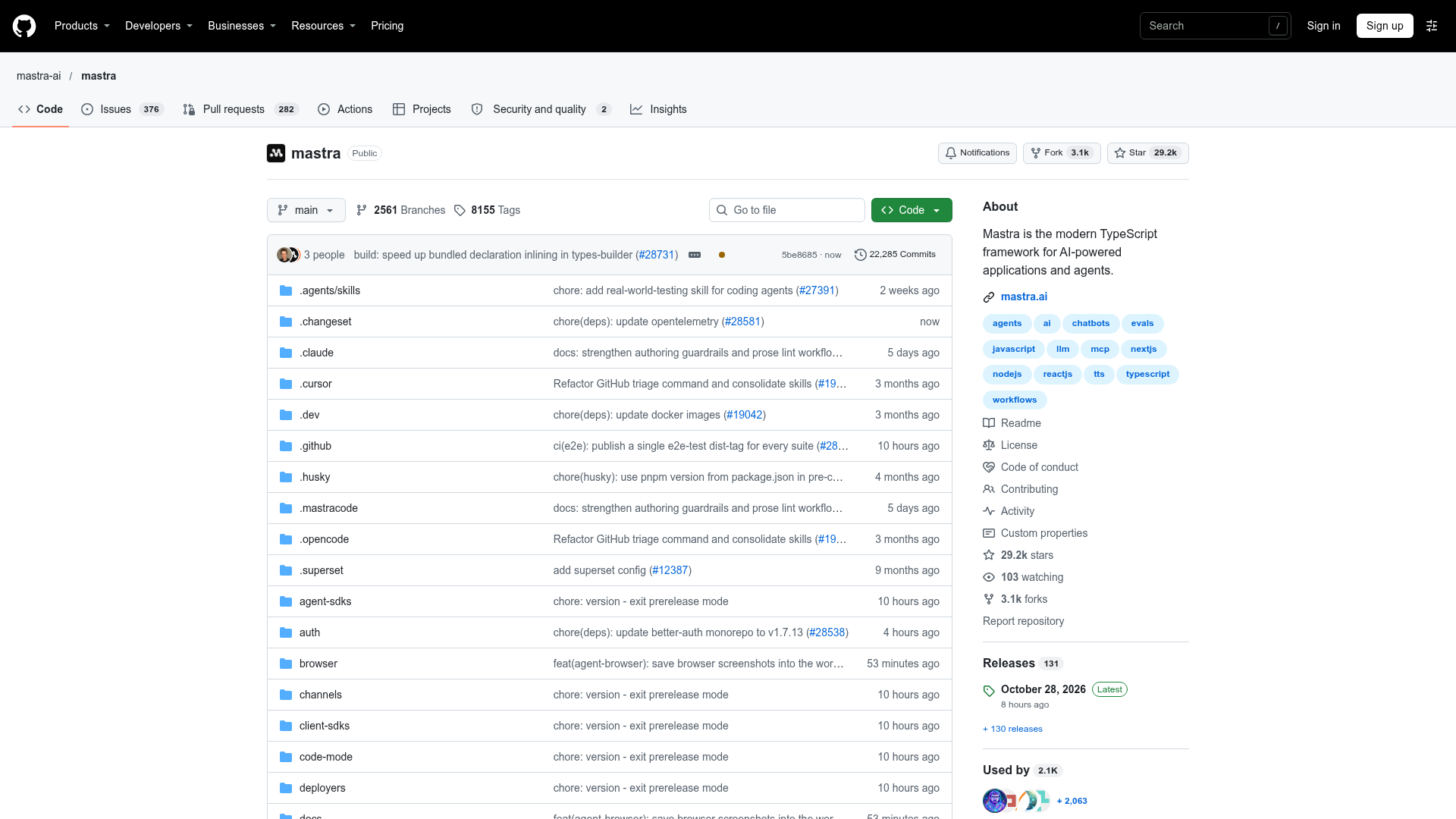Open the main branch dropdown

[x=306, y=210]
